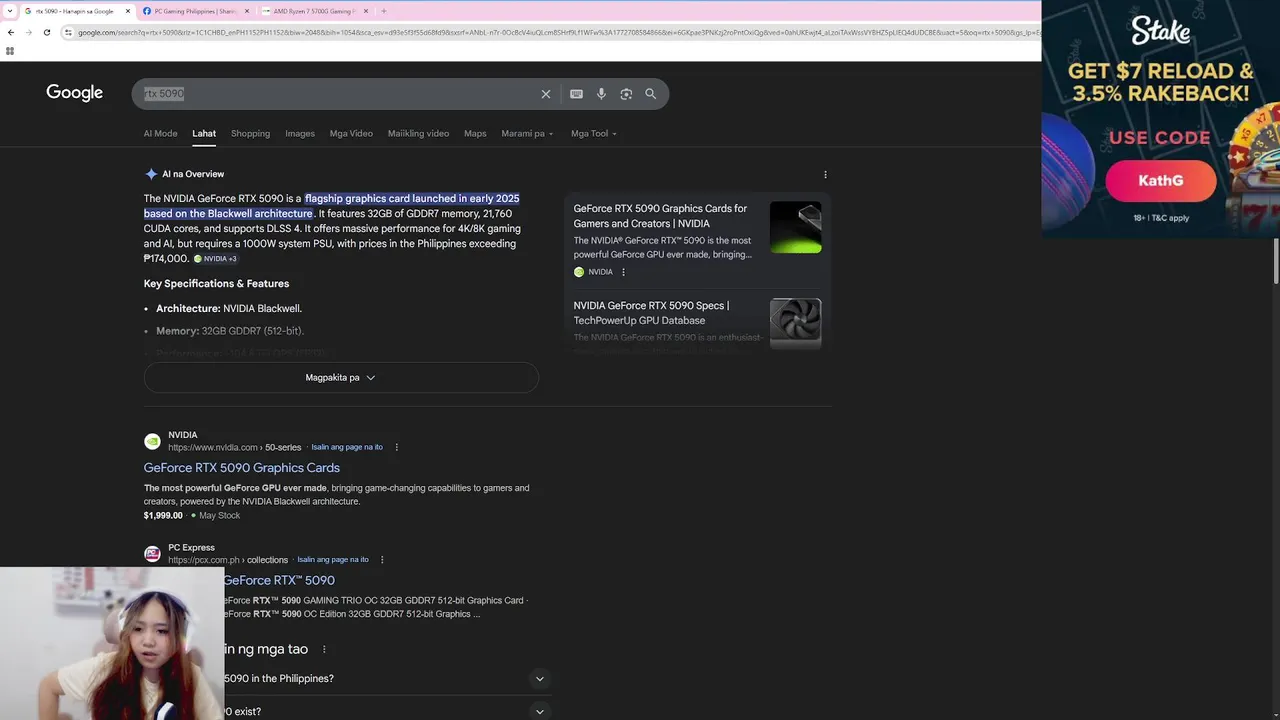Open the on-screen keyboard icon in search box
Screen dimensions: 1280x720
pos(576,94)
